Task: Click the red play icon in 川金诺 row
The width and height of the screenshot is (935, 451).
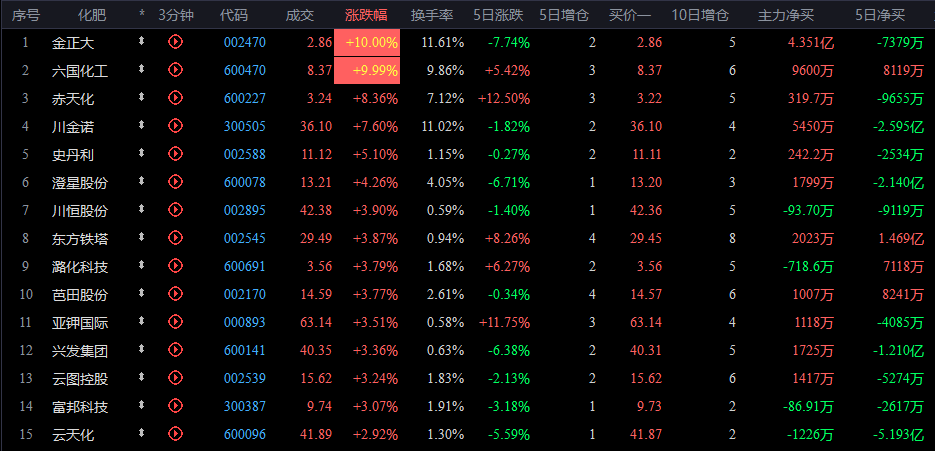Action: [176, 126]
